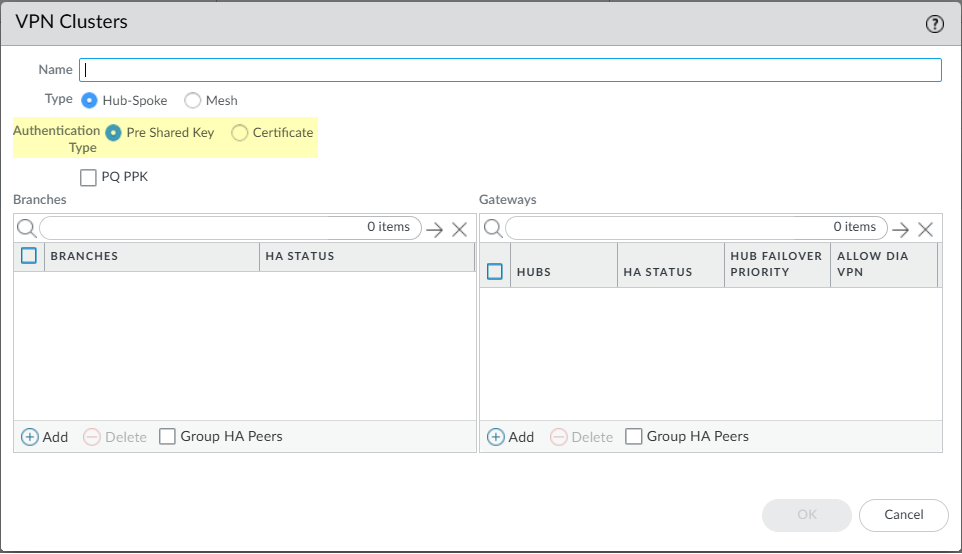Select Hub-Spoke cluster type
The image size is (962, 554).
pyautogui.click(x=90, y=100)
